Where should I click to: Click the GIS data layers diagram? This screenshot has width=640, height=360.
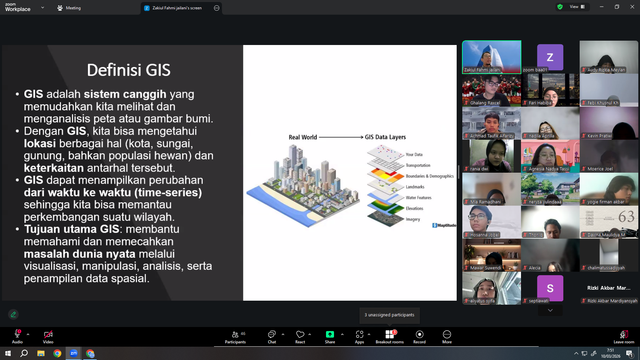[x=350, y=180]
